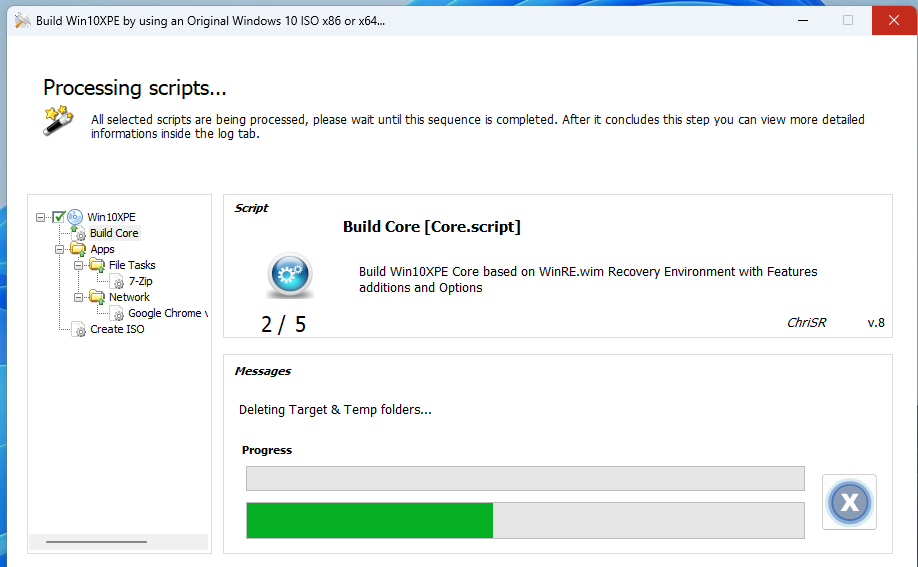Click the app icon in title bar
Image resolution: width=918 pixels, height=567 pixels.
pos(22,21)
